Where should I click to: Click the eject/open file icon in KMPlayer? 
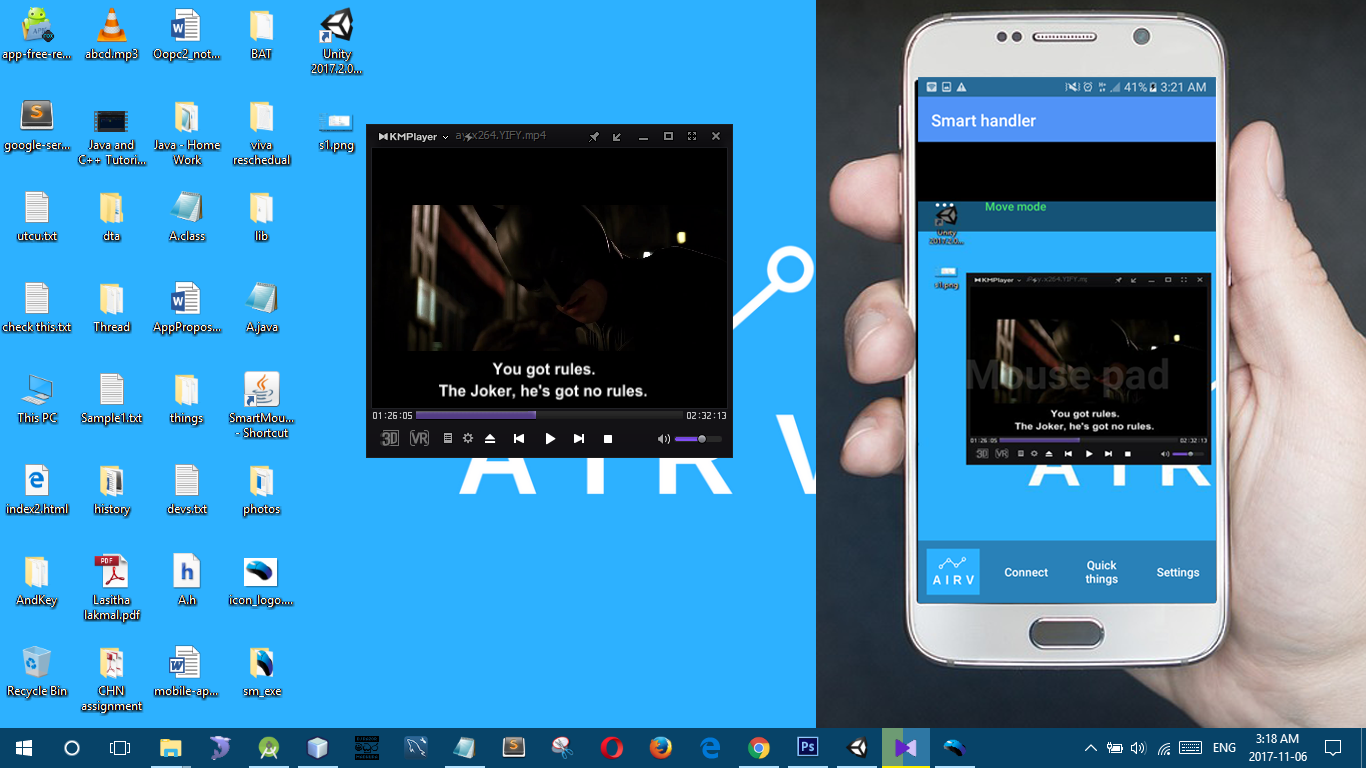point(490,438)
